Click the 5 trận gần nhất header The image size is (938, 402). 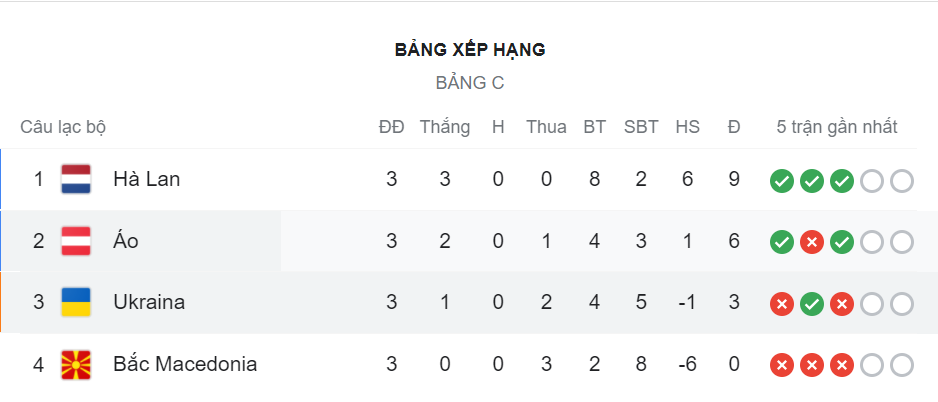837,127
